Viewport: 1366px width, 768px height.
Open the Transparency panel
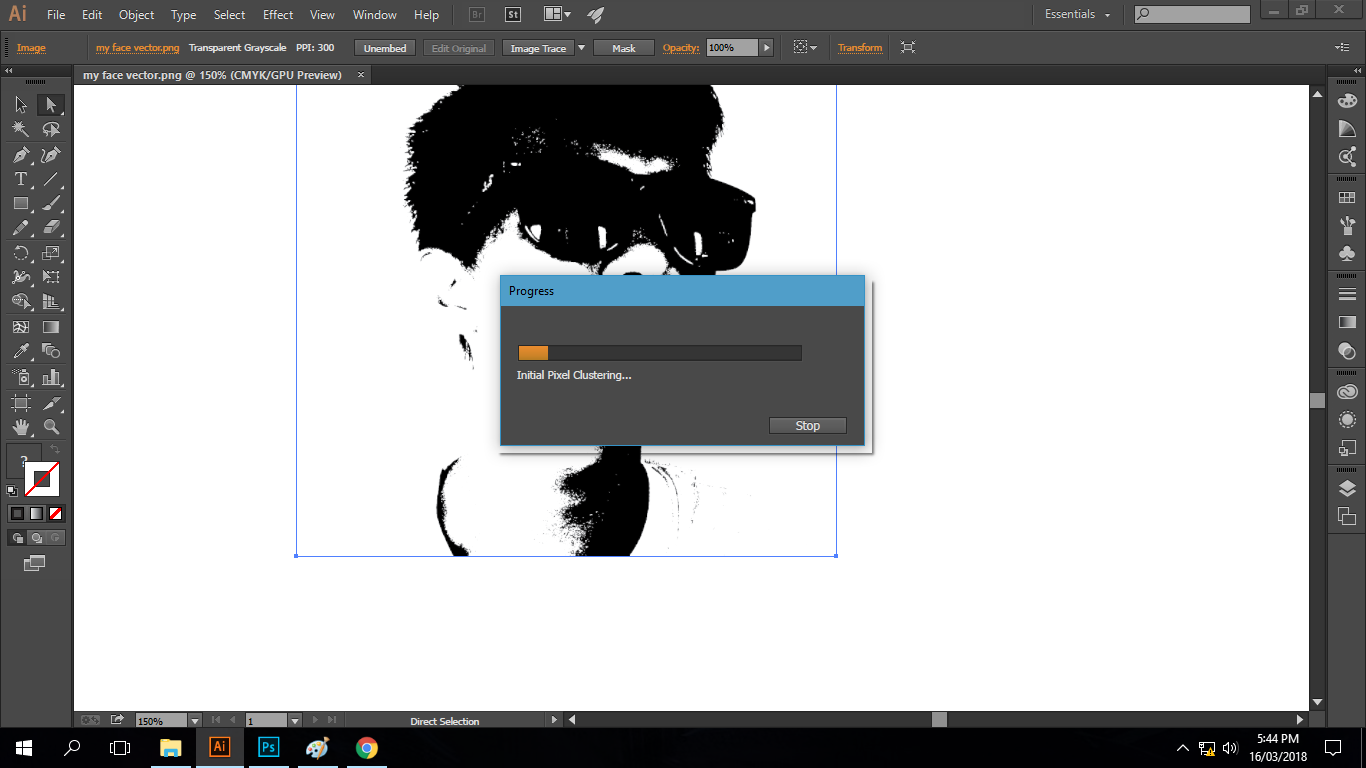click(1347, 350)
